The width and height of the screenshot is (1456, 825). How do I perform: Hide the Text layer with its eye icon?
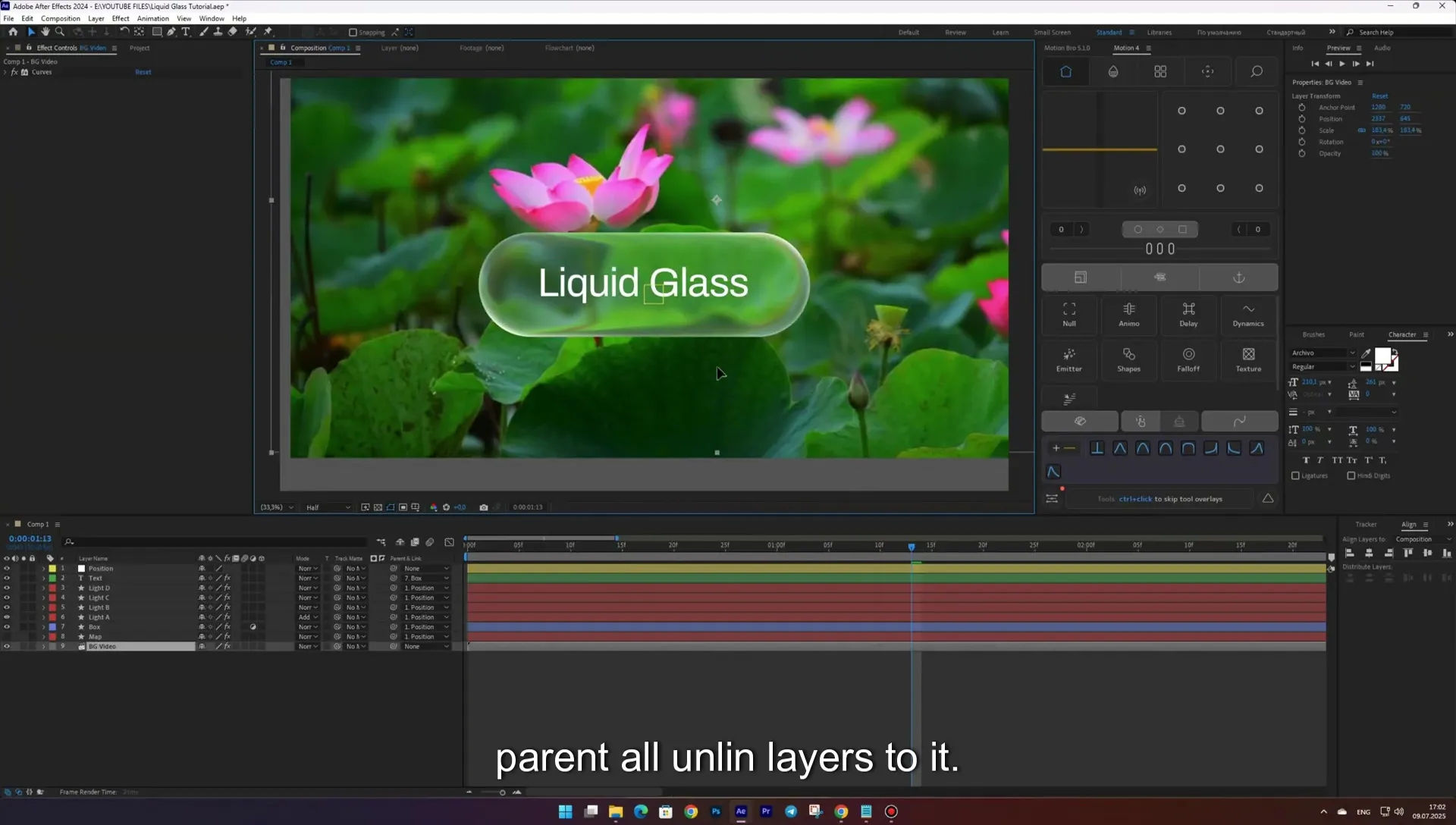click(x=7, y=579)
